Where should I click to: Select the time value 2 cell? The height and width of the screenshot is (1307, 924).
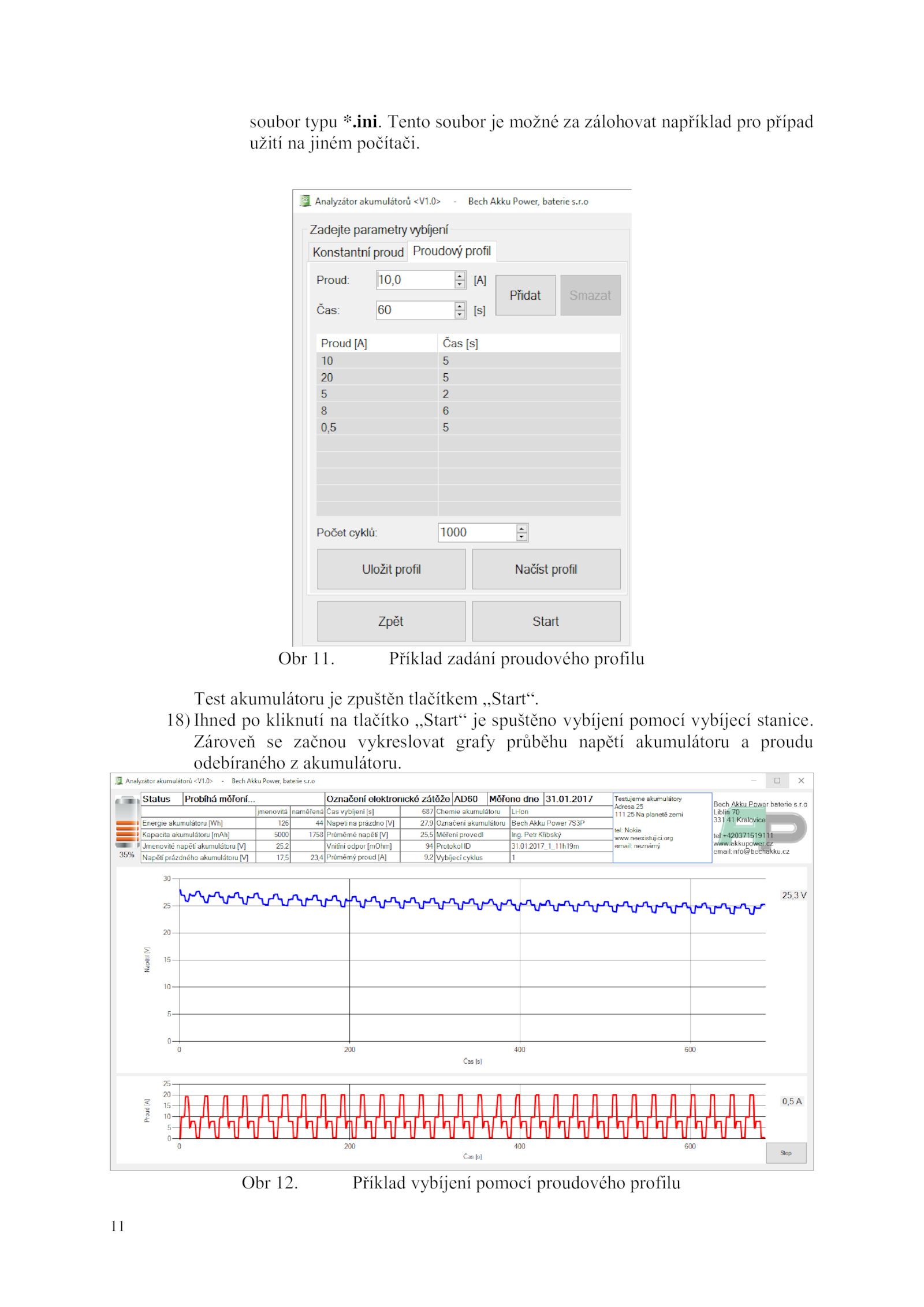(529, 394)
